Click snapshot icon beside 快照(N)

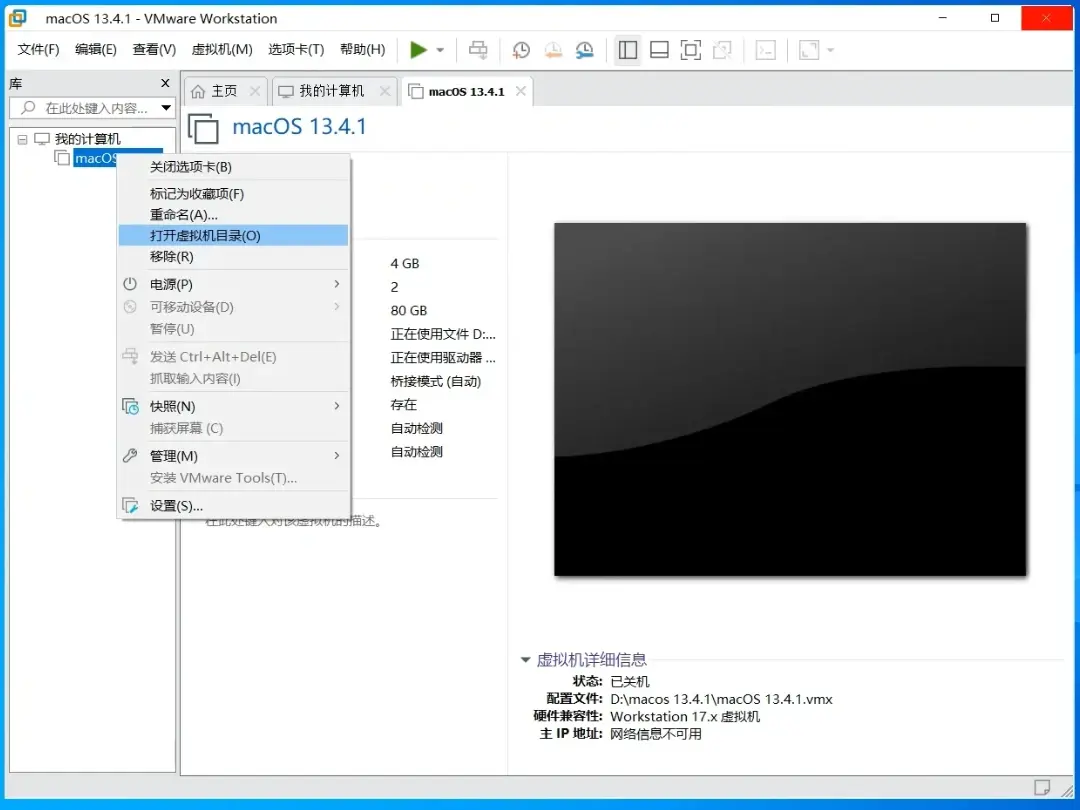click(x=130, y=406)
